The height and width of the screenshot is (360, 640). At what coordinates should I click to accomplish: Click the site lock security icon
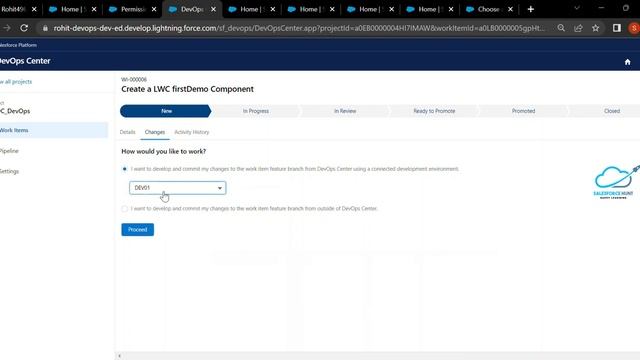click(45, 28)
